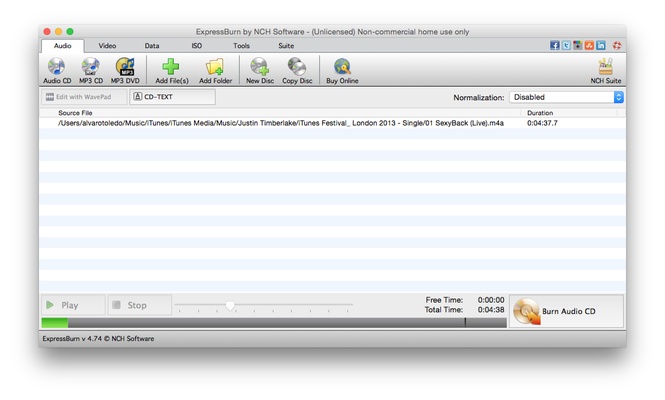This screenshot has width=665, height=400.
Task: Start a New Disc project
Action: (x=260, y=70)
